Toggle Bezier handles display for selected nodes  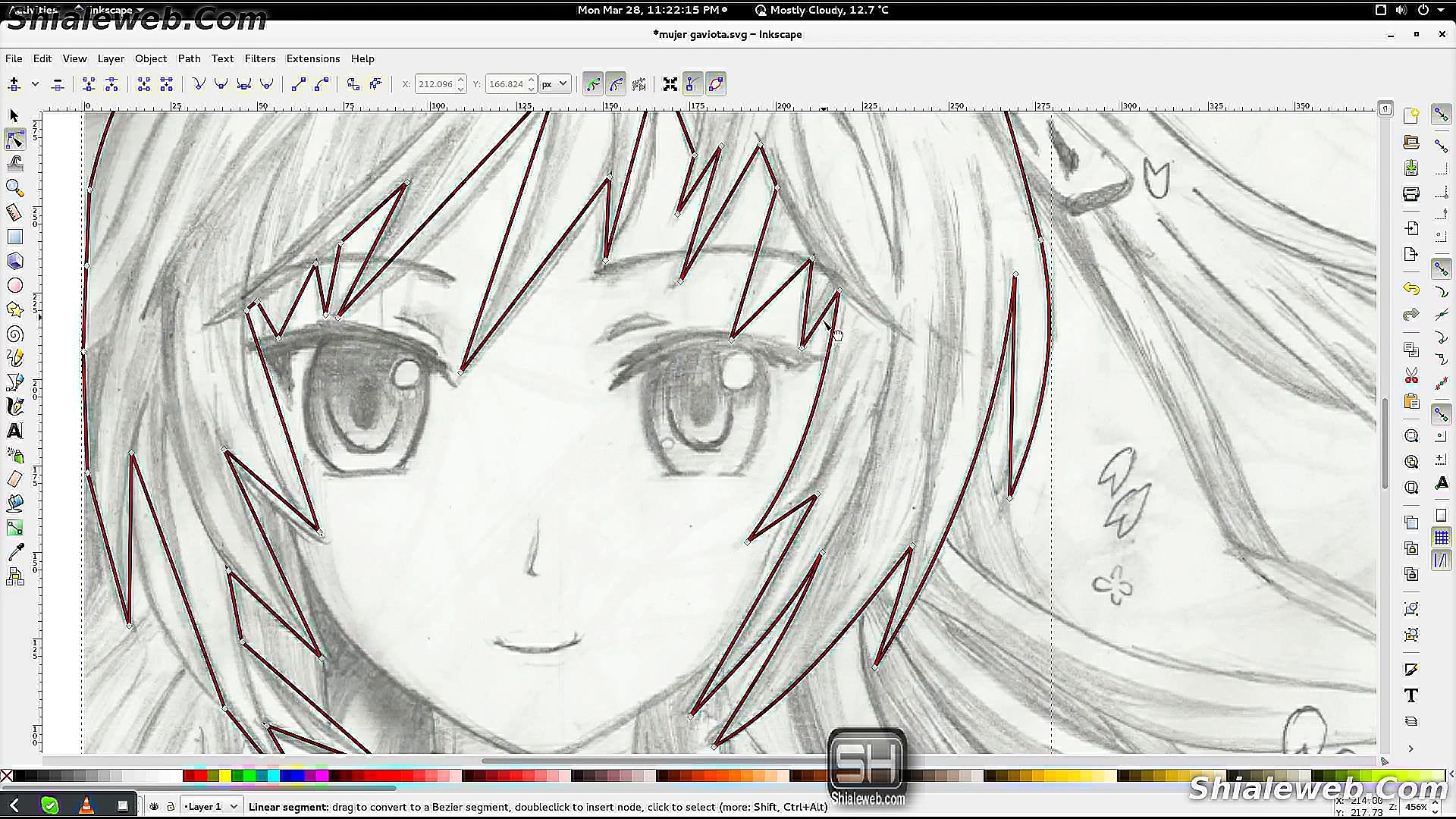[692, 83]
